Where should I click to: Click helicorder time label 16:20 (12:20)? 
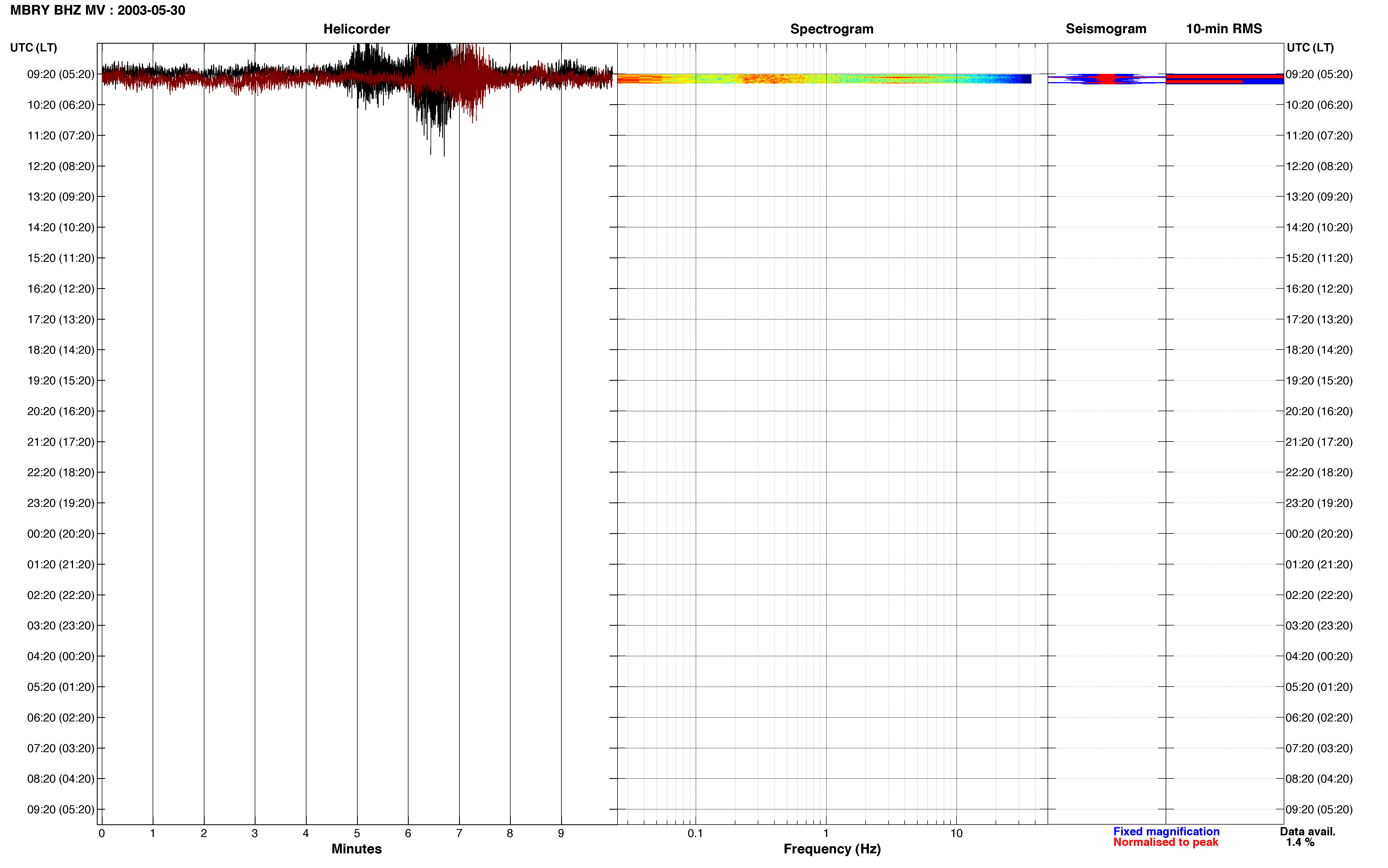[x=61, y=289]
